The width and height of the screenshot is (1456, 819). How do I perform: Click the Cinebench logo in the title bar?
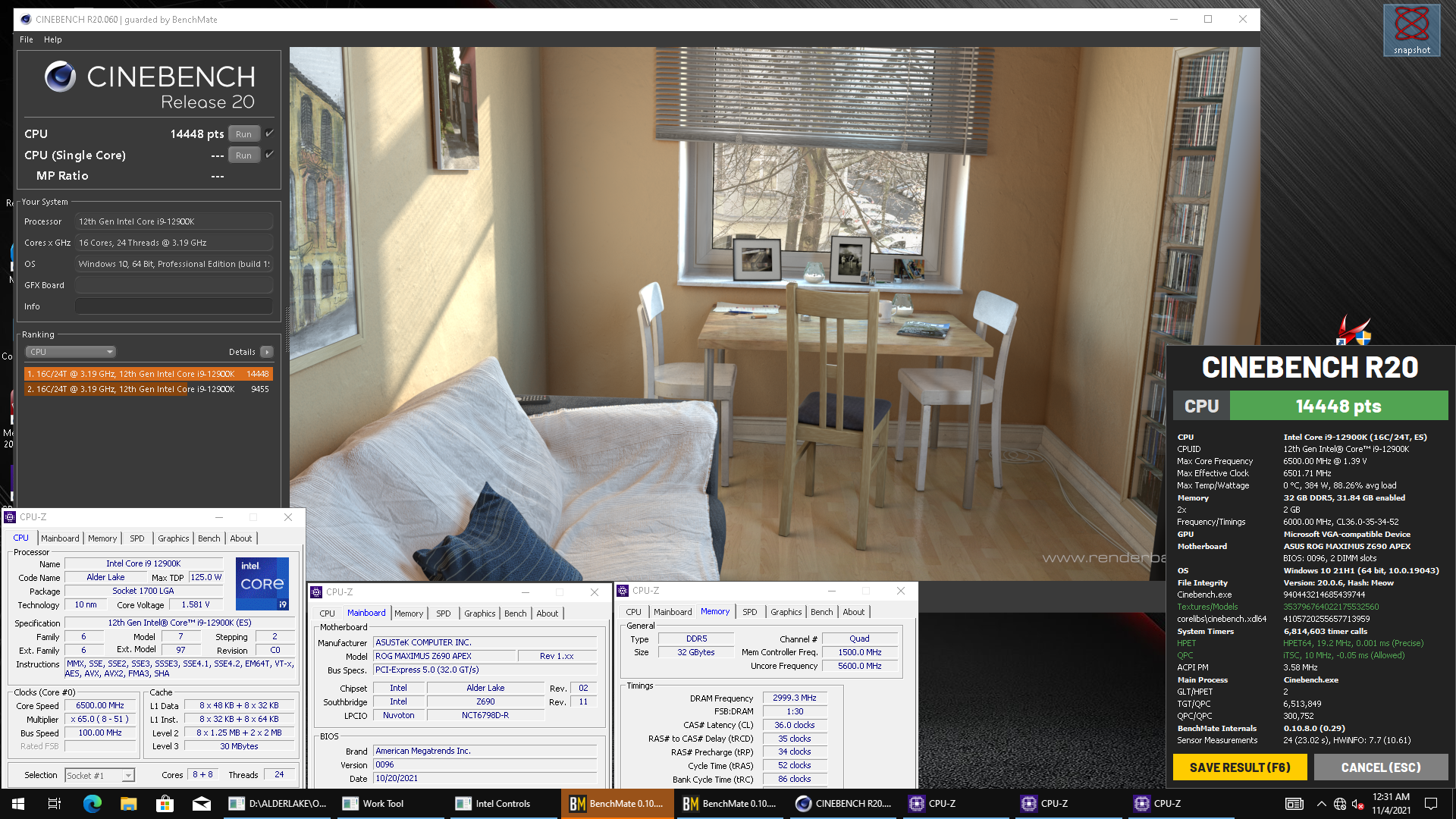coord(26,20)
